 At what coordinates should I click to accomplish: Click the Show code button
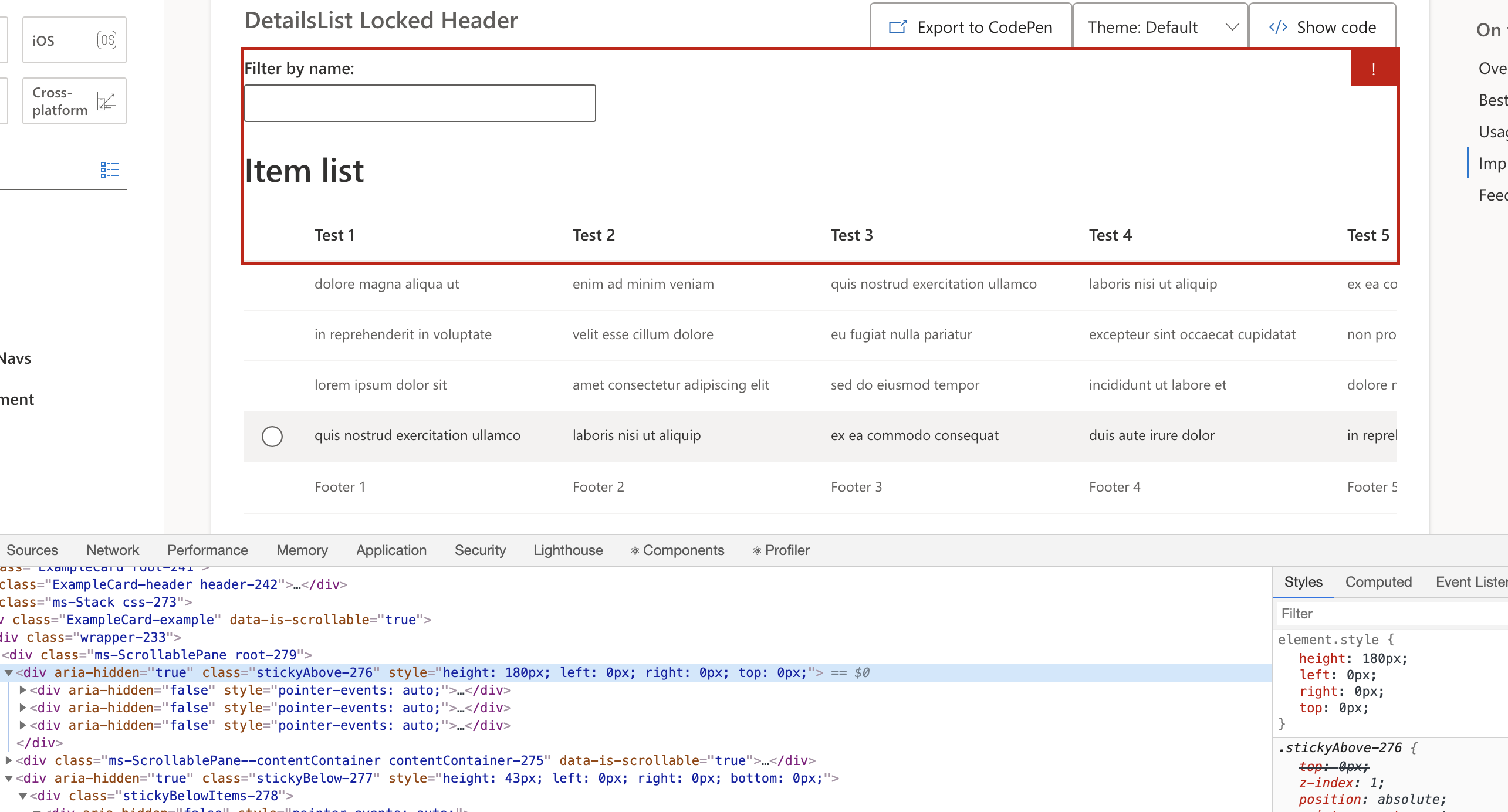click(x=1323, y=27)
